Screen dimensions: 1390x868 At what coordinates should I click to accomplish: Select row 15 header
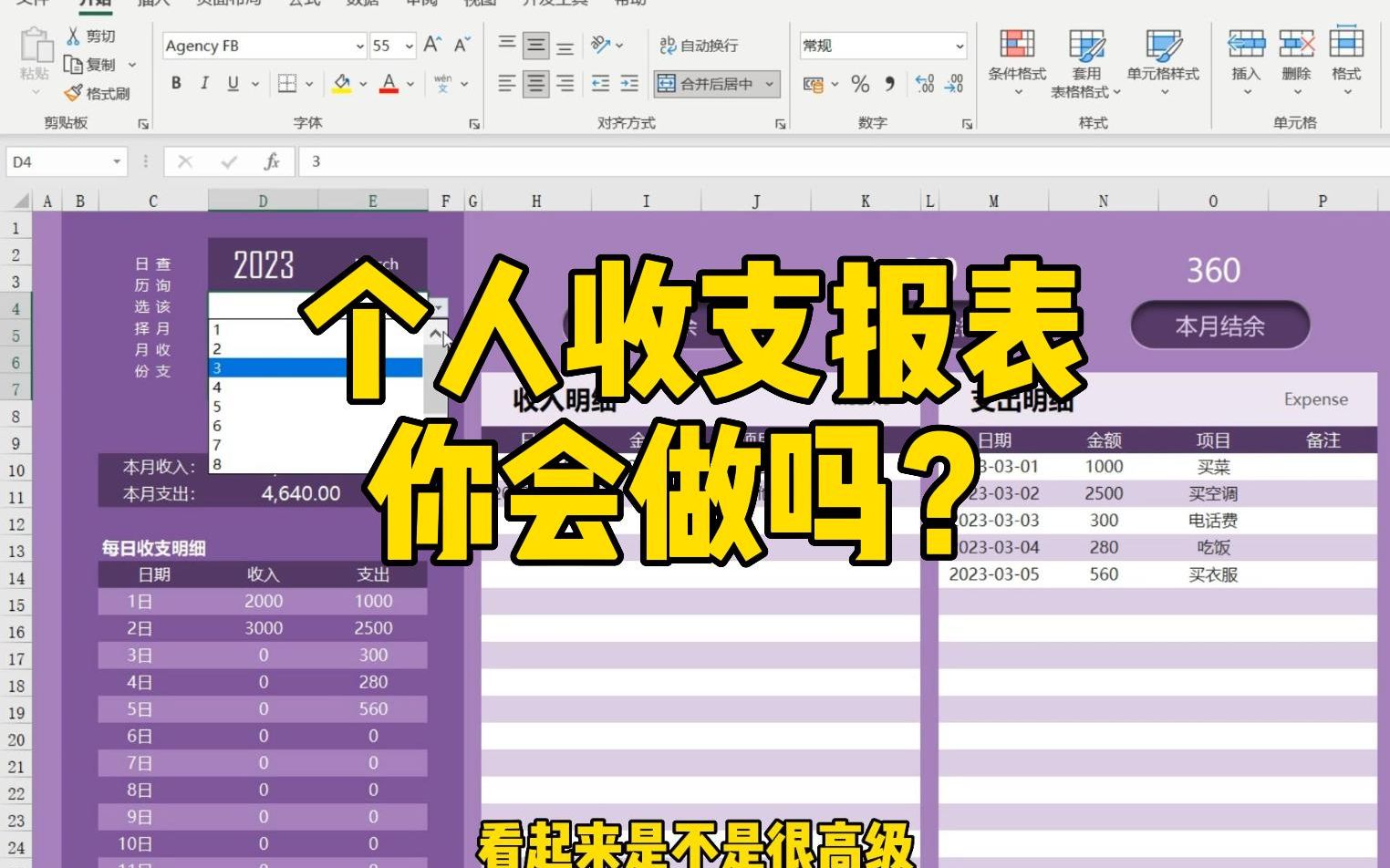coord(16,604)
